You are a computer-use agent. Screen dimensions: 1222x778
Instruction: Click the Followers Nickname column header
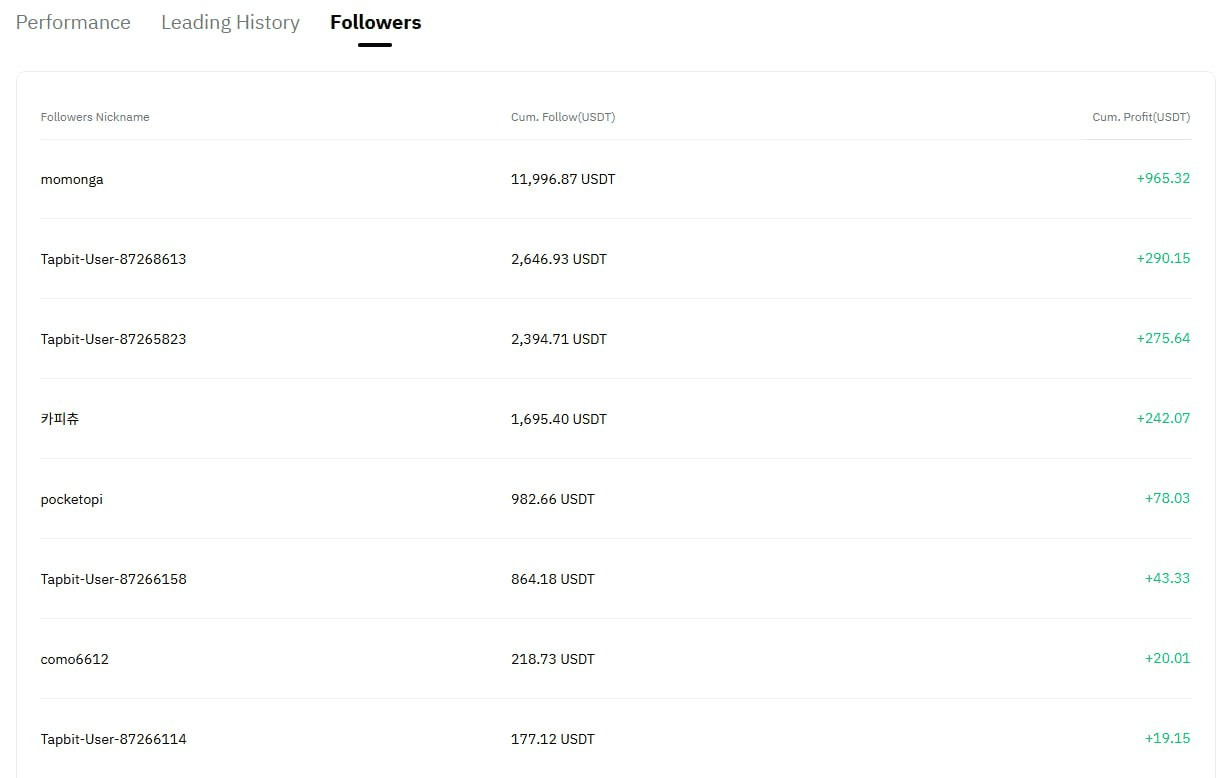[x=95, y=117]
